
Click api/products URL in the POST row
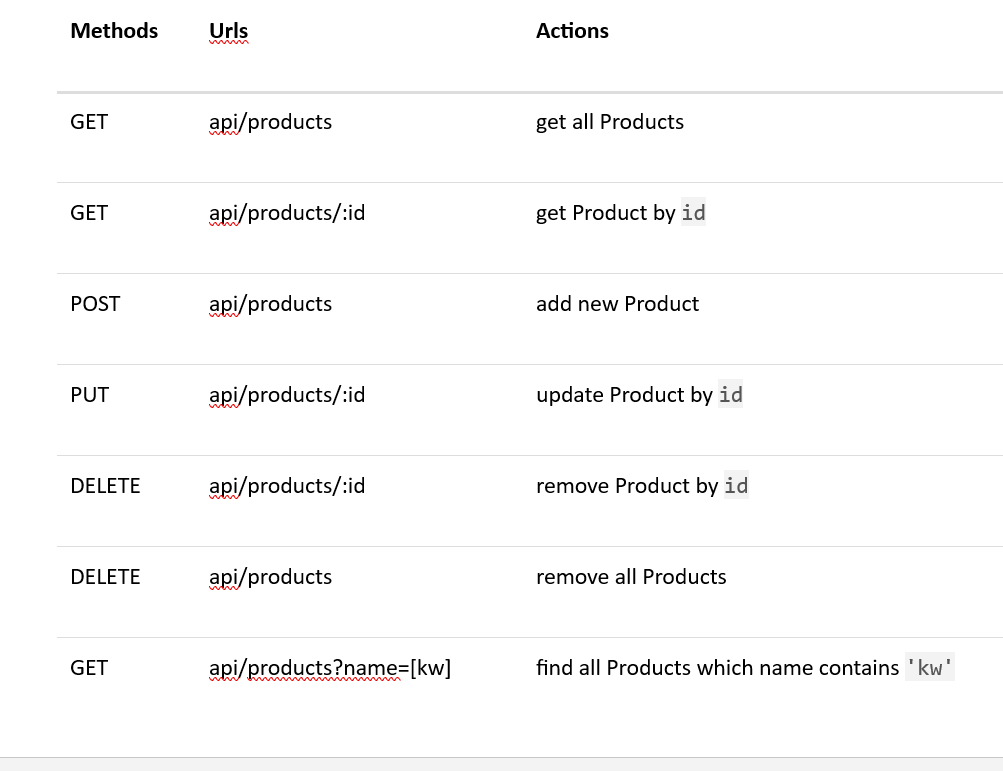[x=271, y=304]
